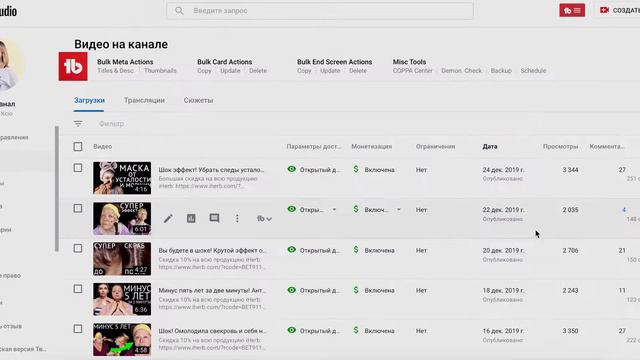Open comments icon for hovered video
This screenshot has width=640, height=360.
214,218
